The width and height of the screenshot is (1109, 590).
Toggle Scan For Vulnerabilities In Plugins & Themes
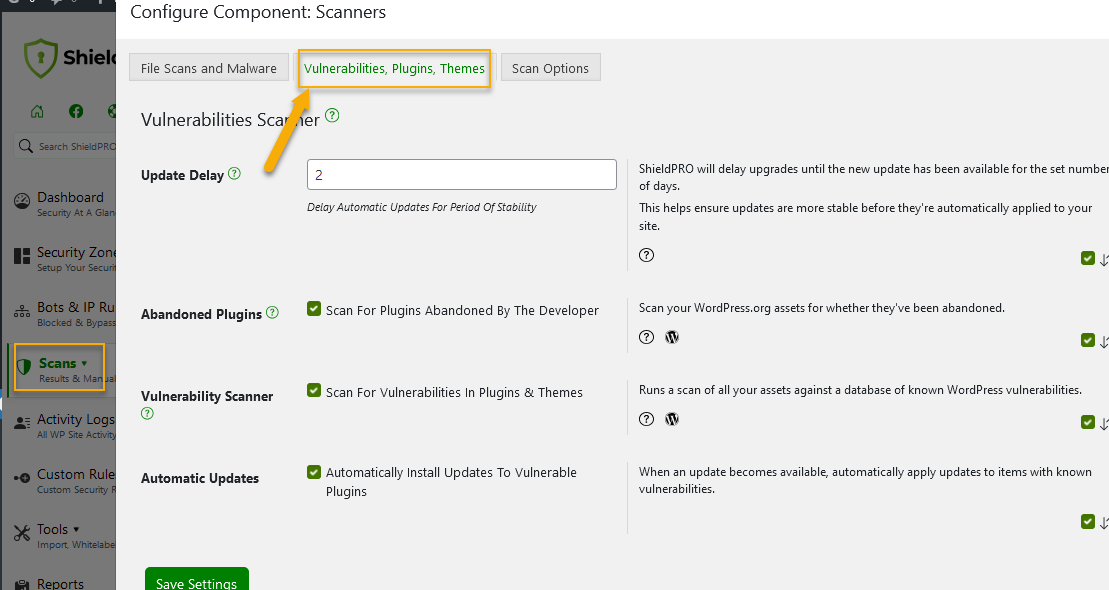click(x=314, y=391)
